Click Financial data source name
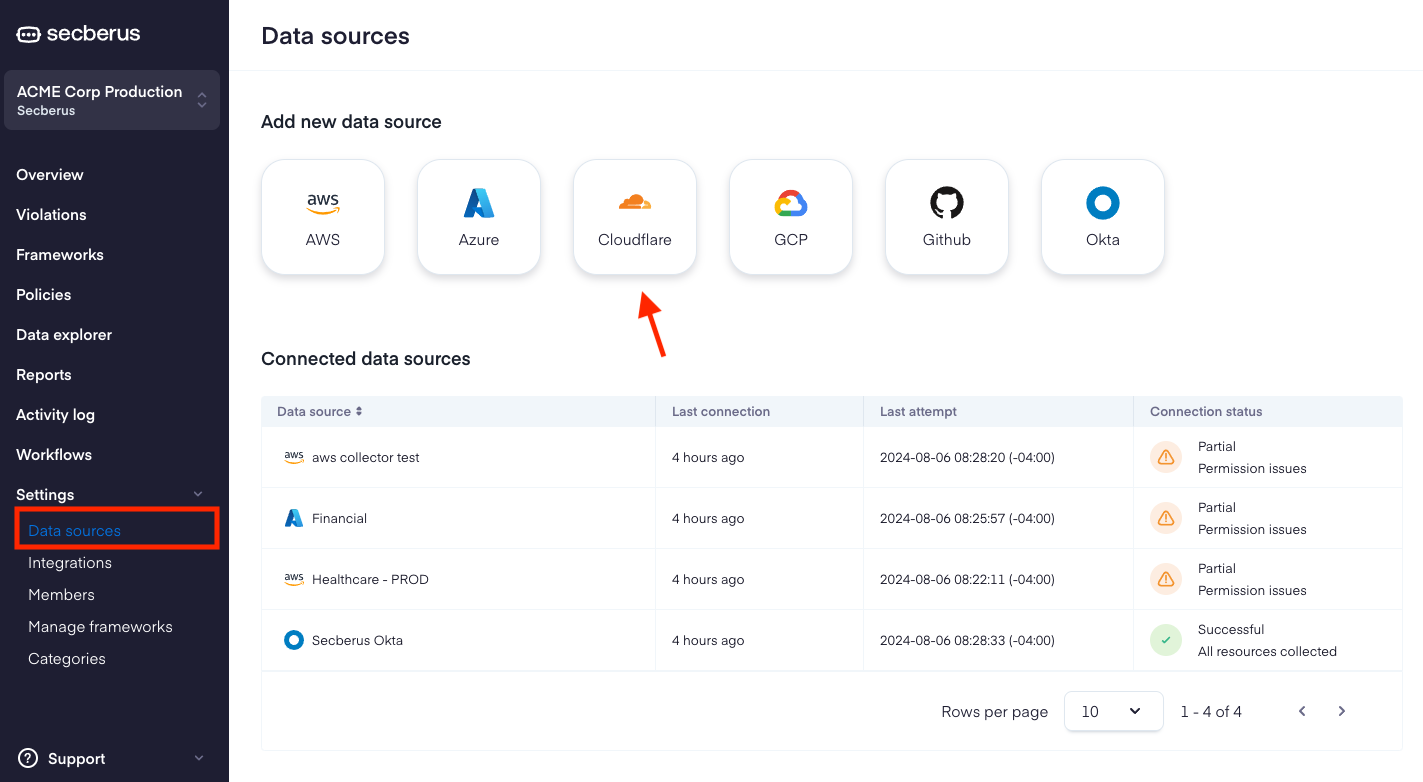 (340, 518)
